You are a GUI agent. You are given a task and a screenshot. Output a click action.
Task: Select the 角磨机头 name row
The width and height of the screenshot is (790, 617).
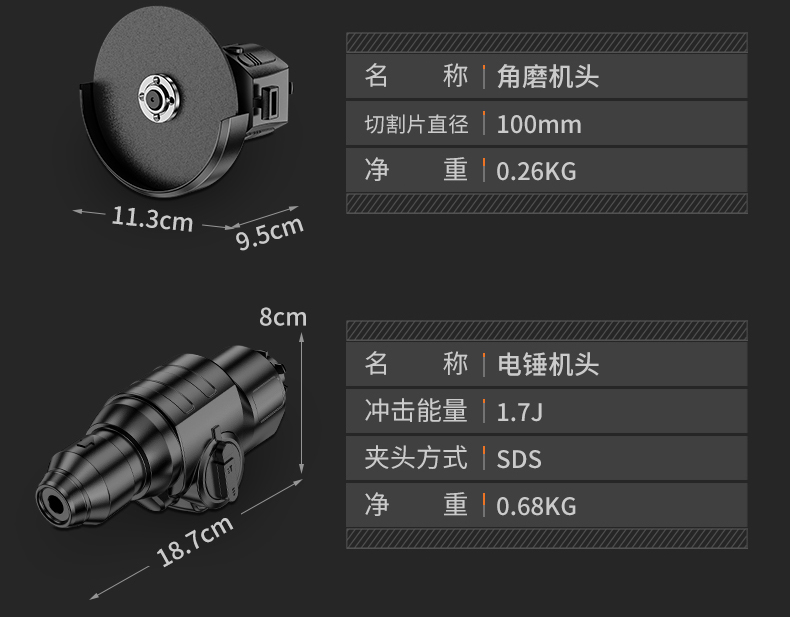[x=547, y=76]
